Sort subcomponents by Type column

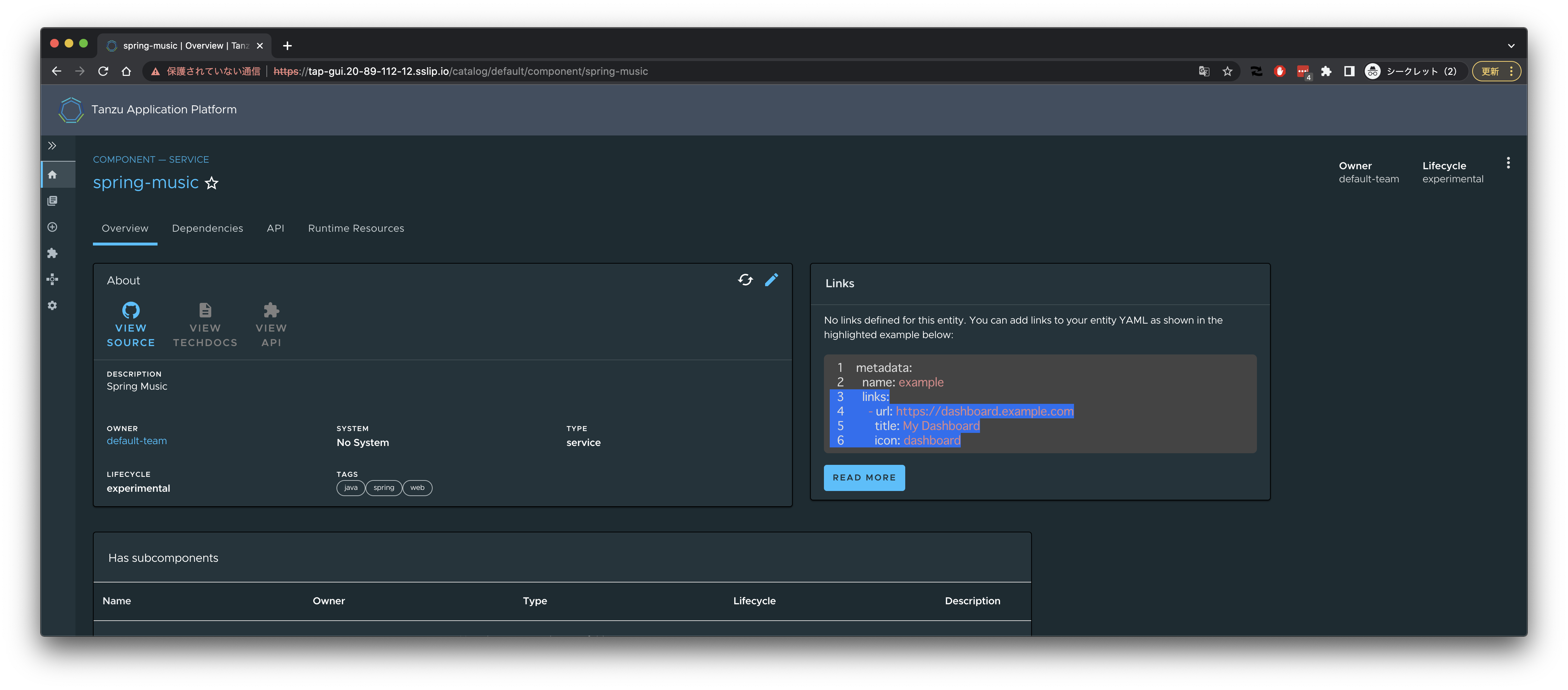(534, 601)
